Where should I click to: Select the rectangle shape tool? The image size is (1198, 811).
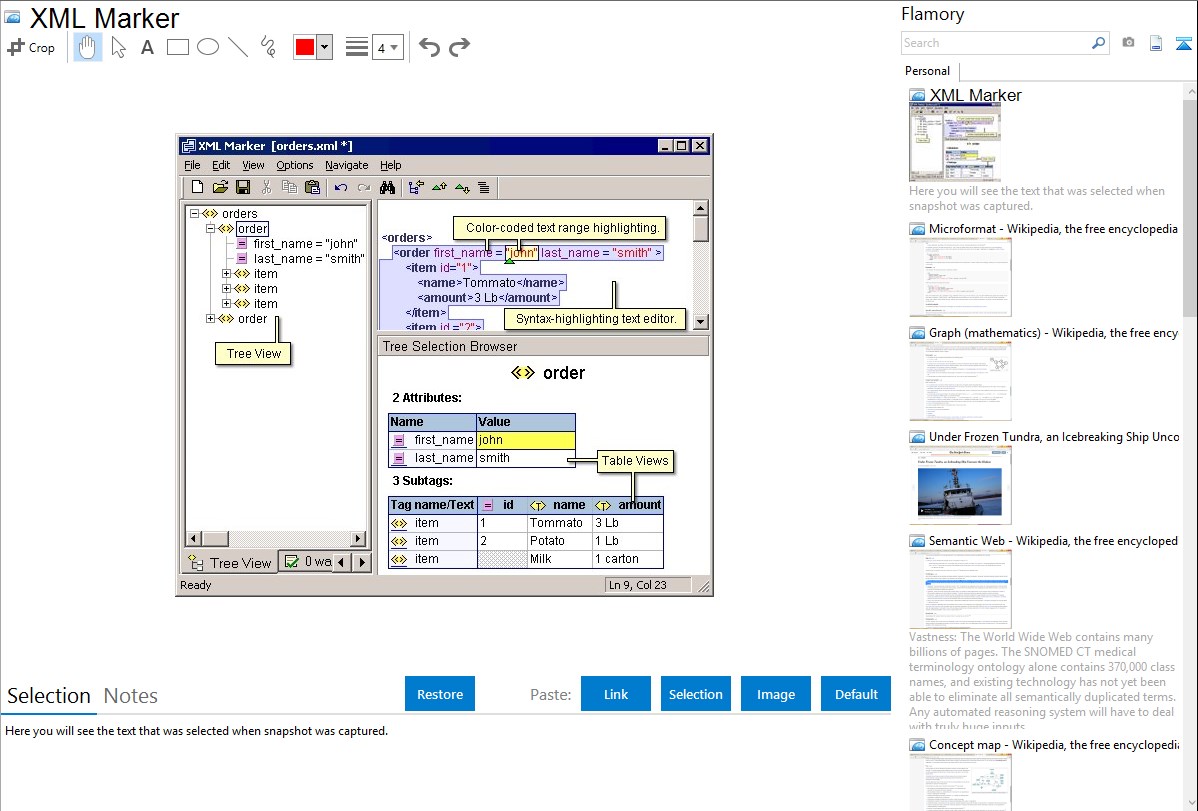point(177,47)
